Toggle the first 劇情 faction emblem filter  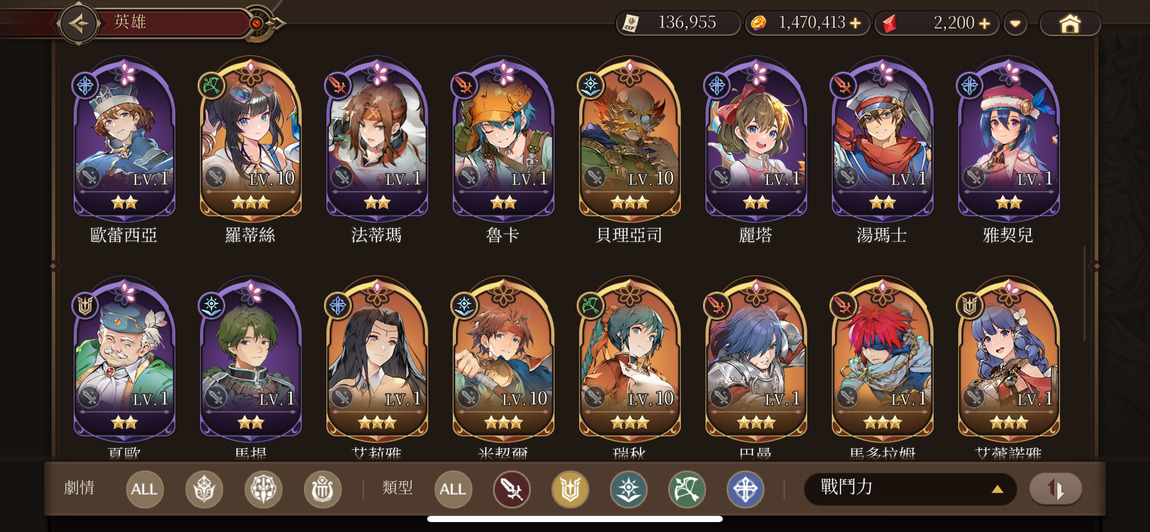click(204, 489)
